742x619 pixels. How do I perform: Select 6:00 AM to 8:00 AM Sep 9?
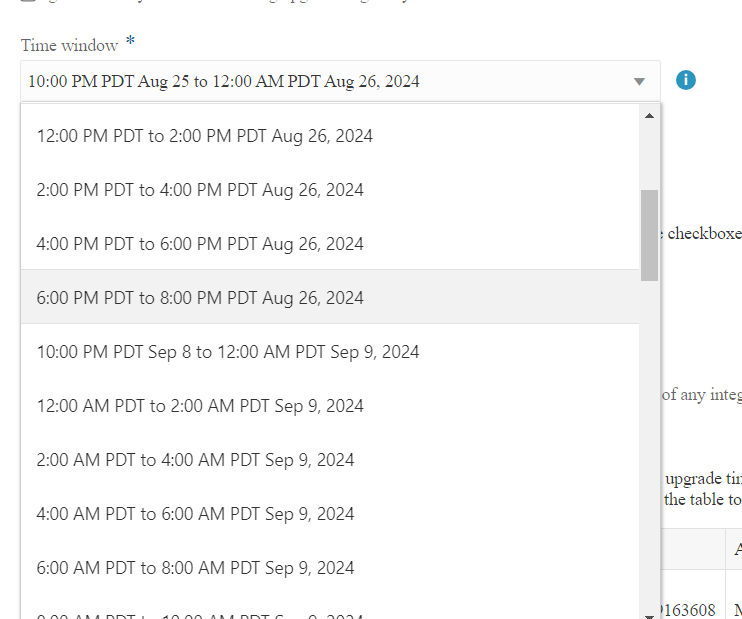196,568
